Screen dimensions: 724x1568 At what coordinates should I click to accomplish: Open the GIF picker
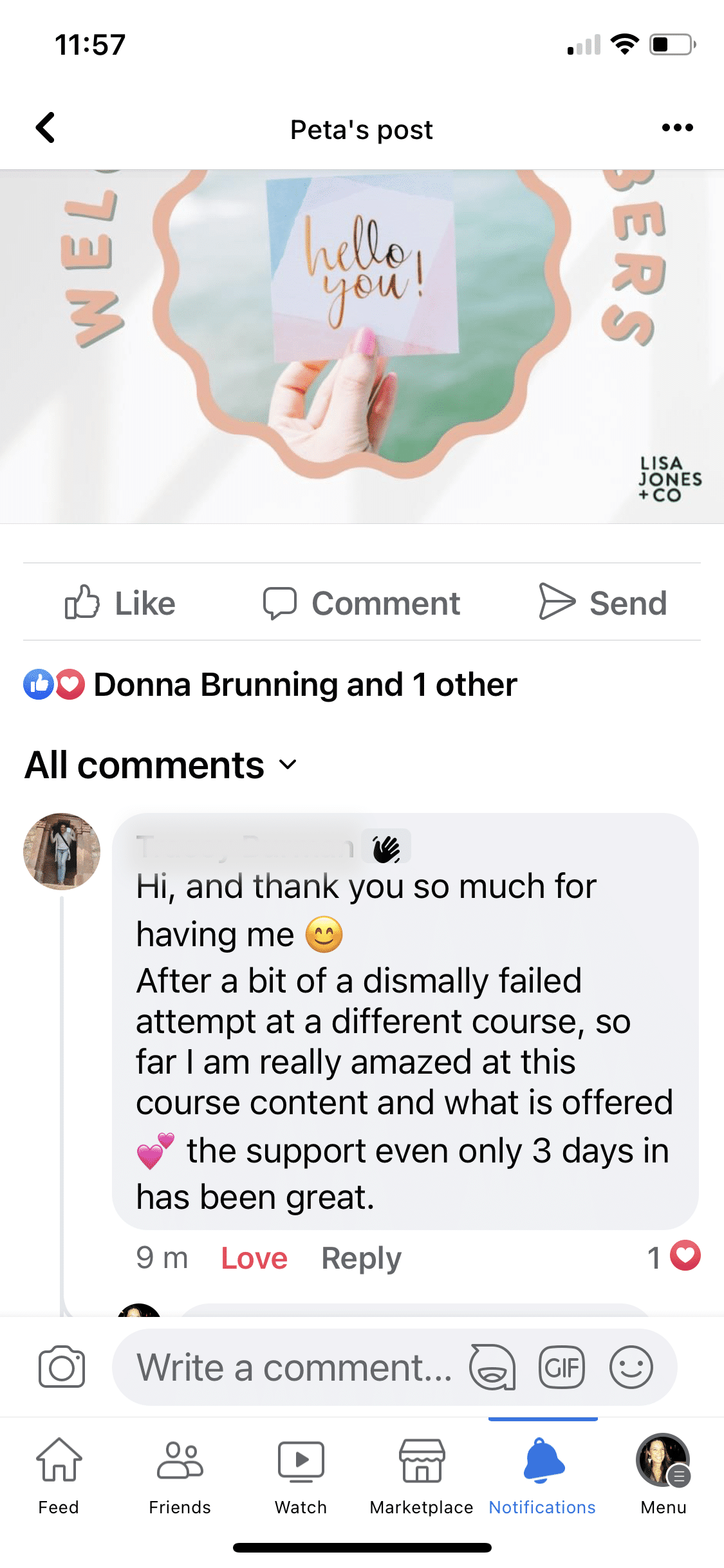(562, 1367)
